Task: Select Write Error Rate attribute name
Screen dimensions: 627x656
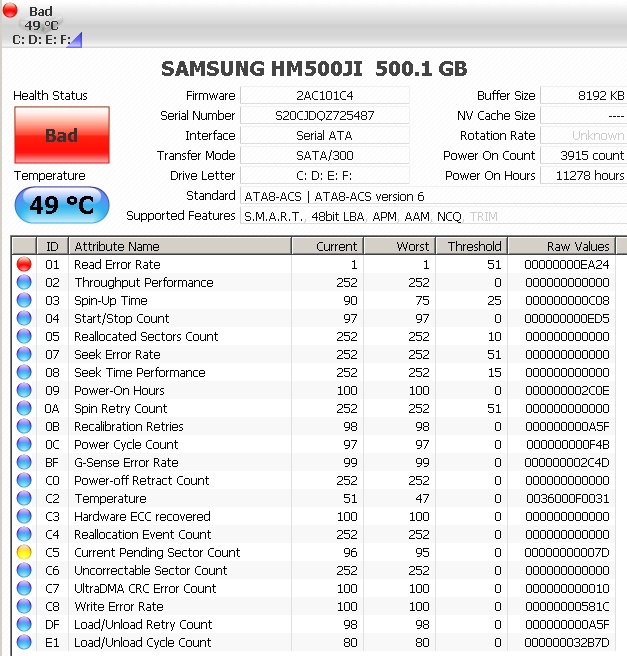Action: click(x=119, y=606)
